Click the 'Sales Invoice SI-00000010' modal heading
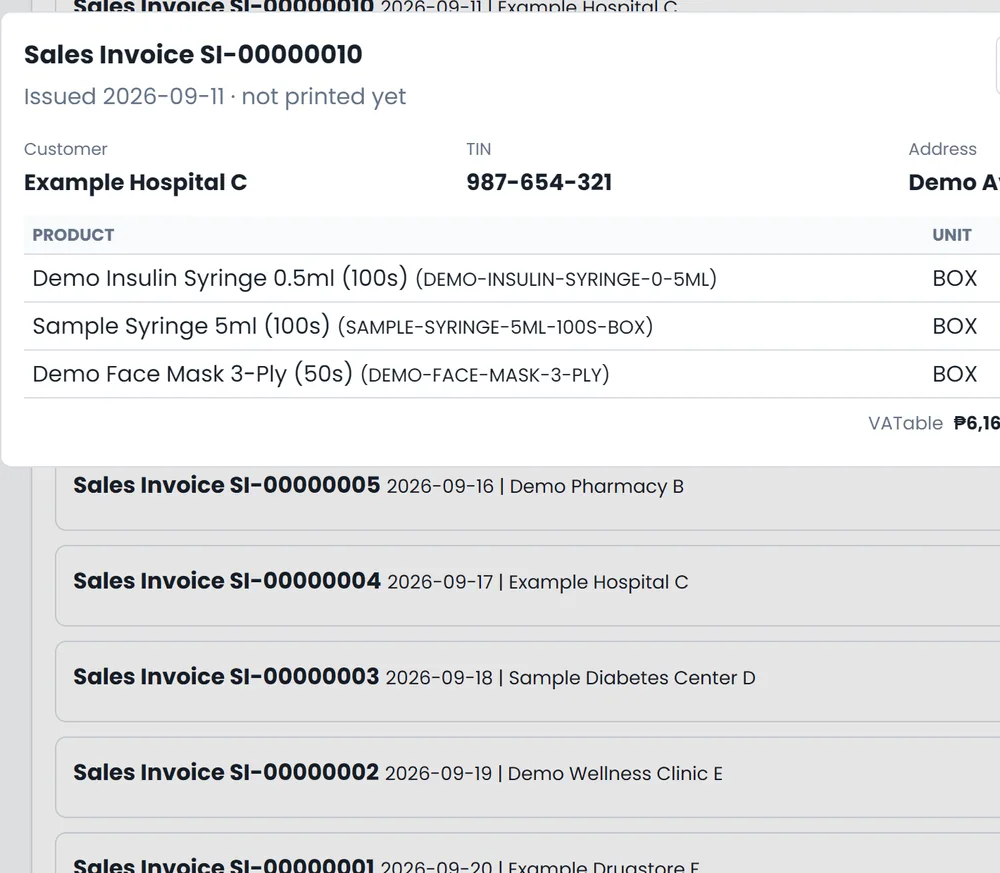 click(x=193, y=54)
